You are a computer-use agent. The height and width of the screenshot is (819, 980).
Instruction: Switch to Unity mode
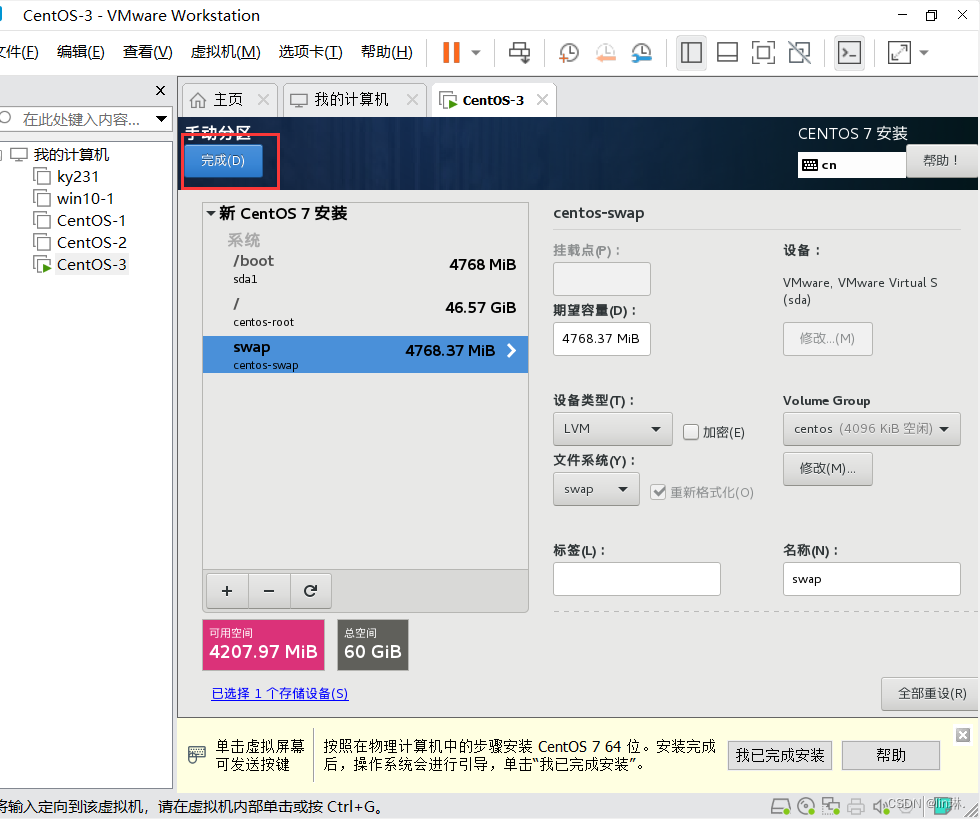tap(799, 53)
